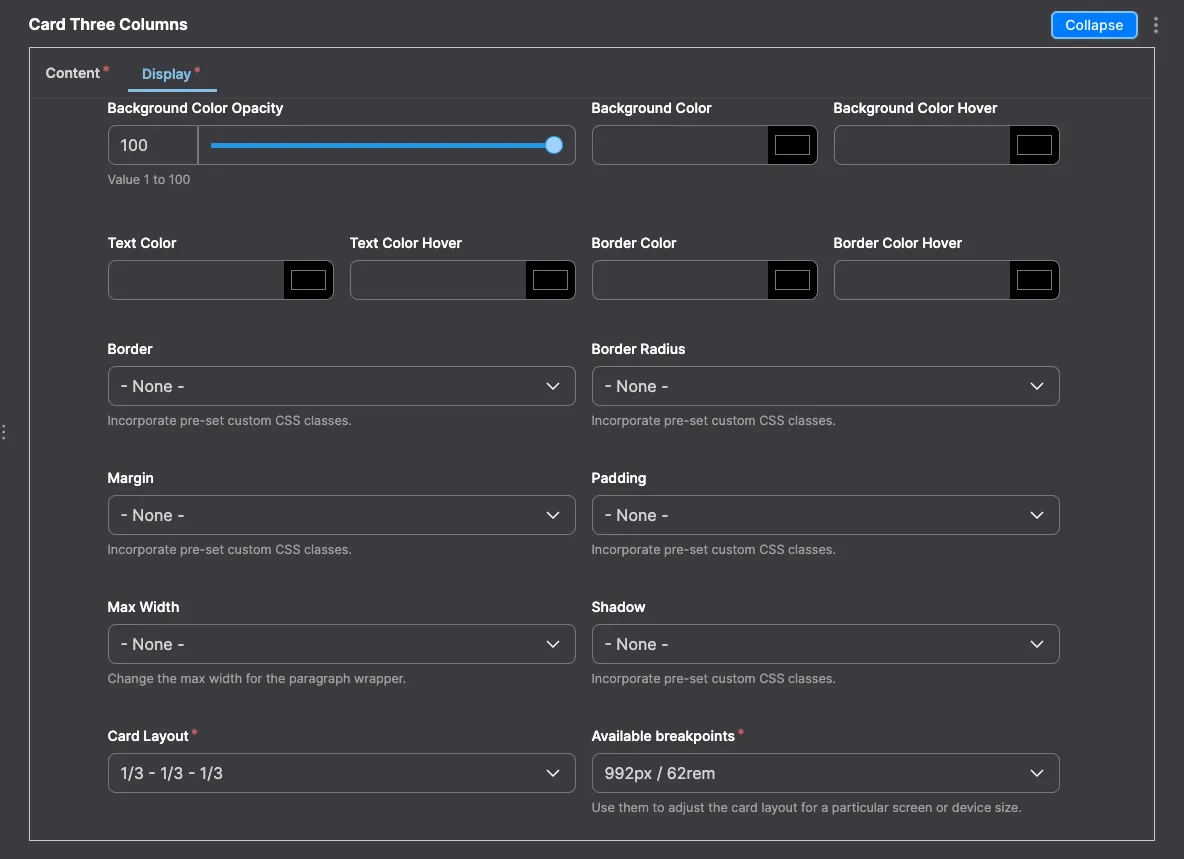Image resolution: width=1184 pixels, height=859 pixels.
Task: Open the Shadow dropdown
Action: click(x=825, y=644)
